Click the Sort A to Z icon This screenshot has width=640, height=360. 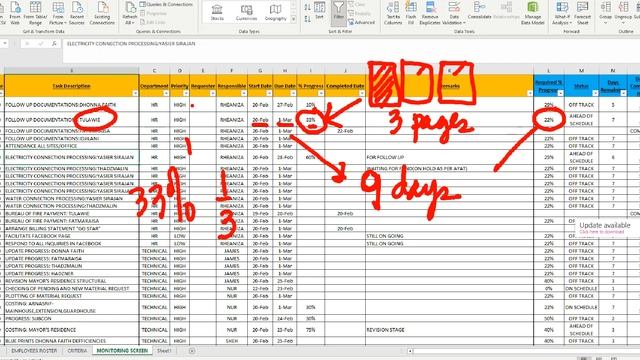[307, 7]
